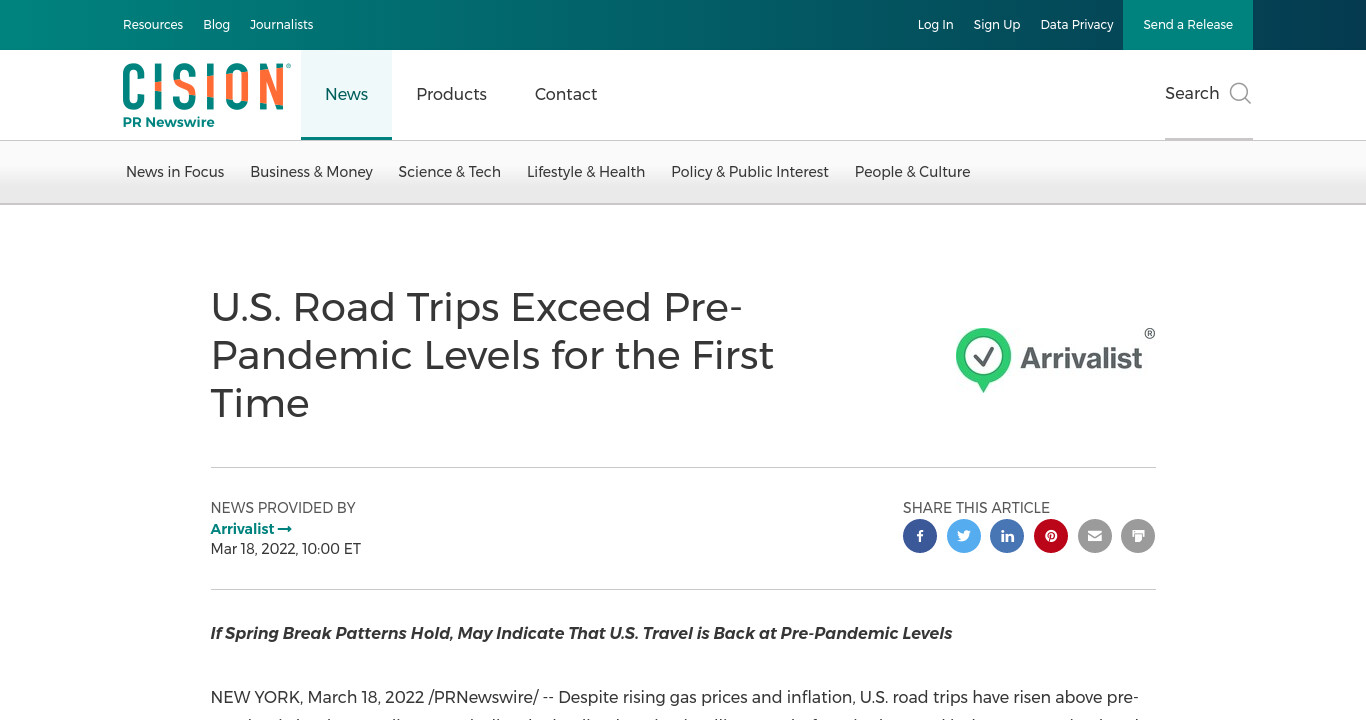Email this article using envelope icon
The image size is (1366, 720).
(1095, 536)
